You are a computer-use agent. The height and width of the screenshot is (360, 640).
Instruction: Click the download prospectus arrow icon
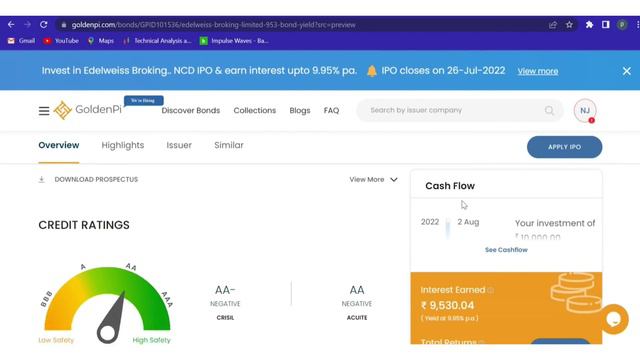(42, 180)
